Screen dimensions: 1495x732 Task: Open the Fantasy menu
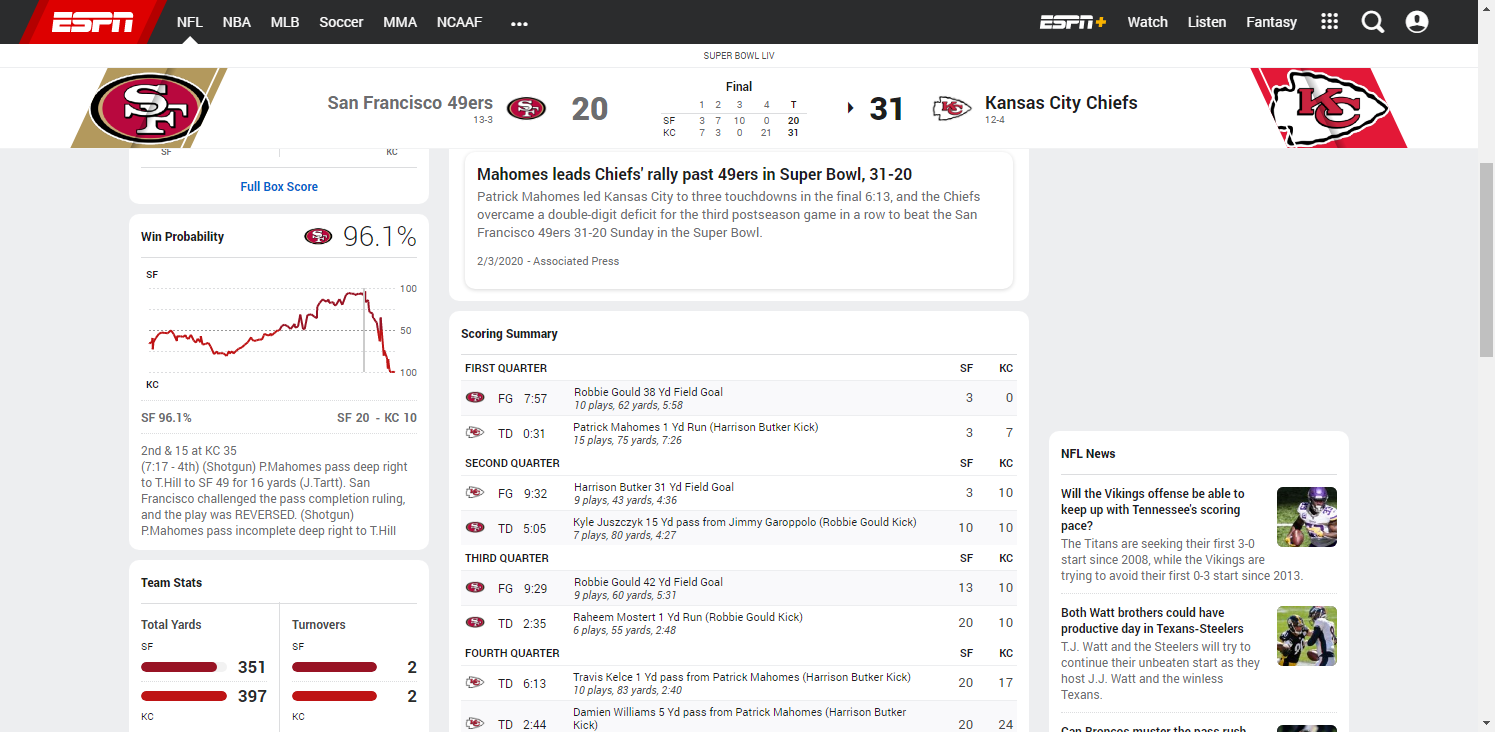[x=1271, y=22]
